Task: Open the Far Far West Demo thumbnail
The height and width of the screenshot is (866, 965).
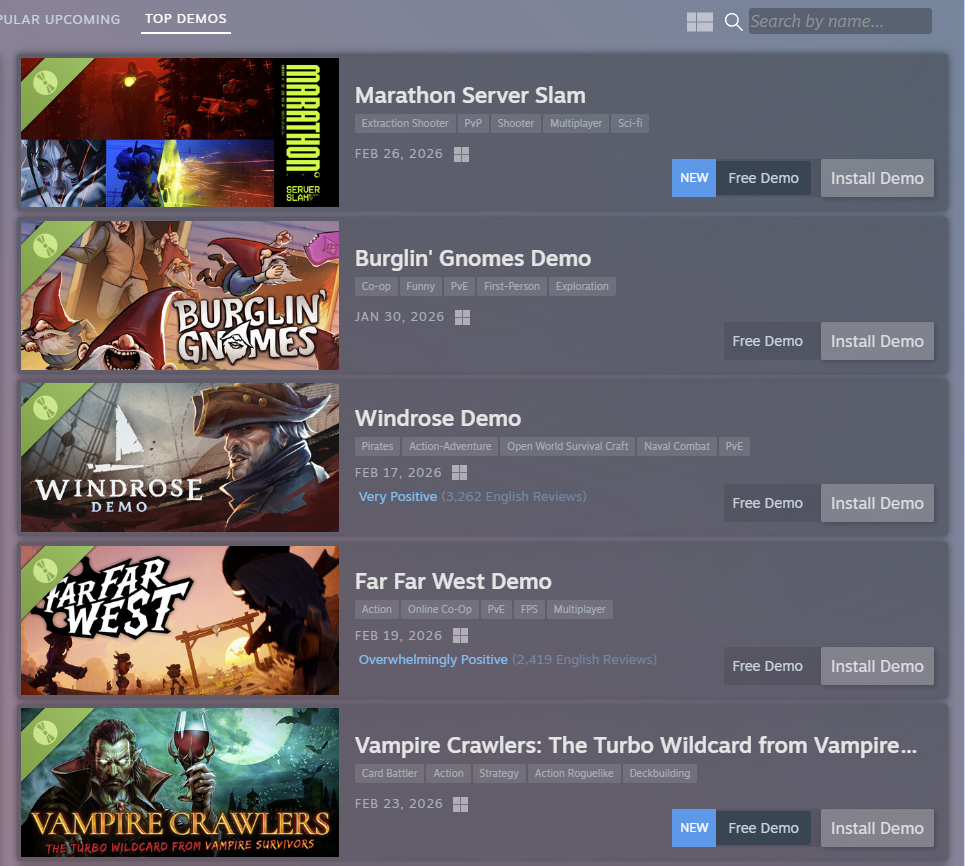Action: click(x=180, y=620)
